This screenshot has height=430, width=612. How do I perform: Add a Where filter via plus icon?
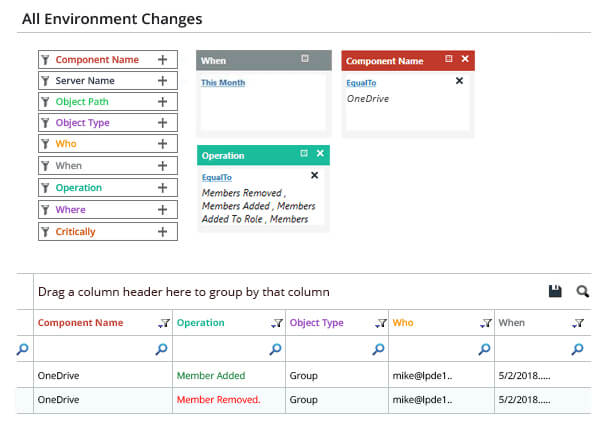pyautogui.click(x=162, y=210)
